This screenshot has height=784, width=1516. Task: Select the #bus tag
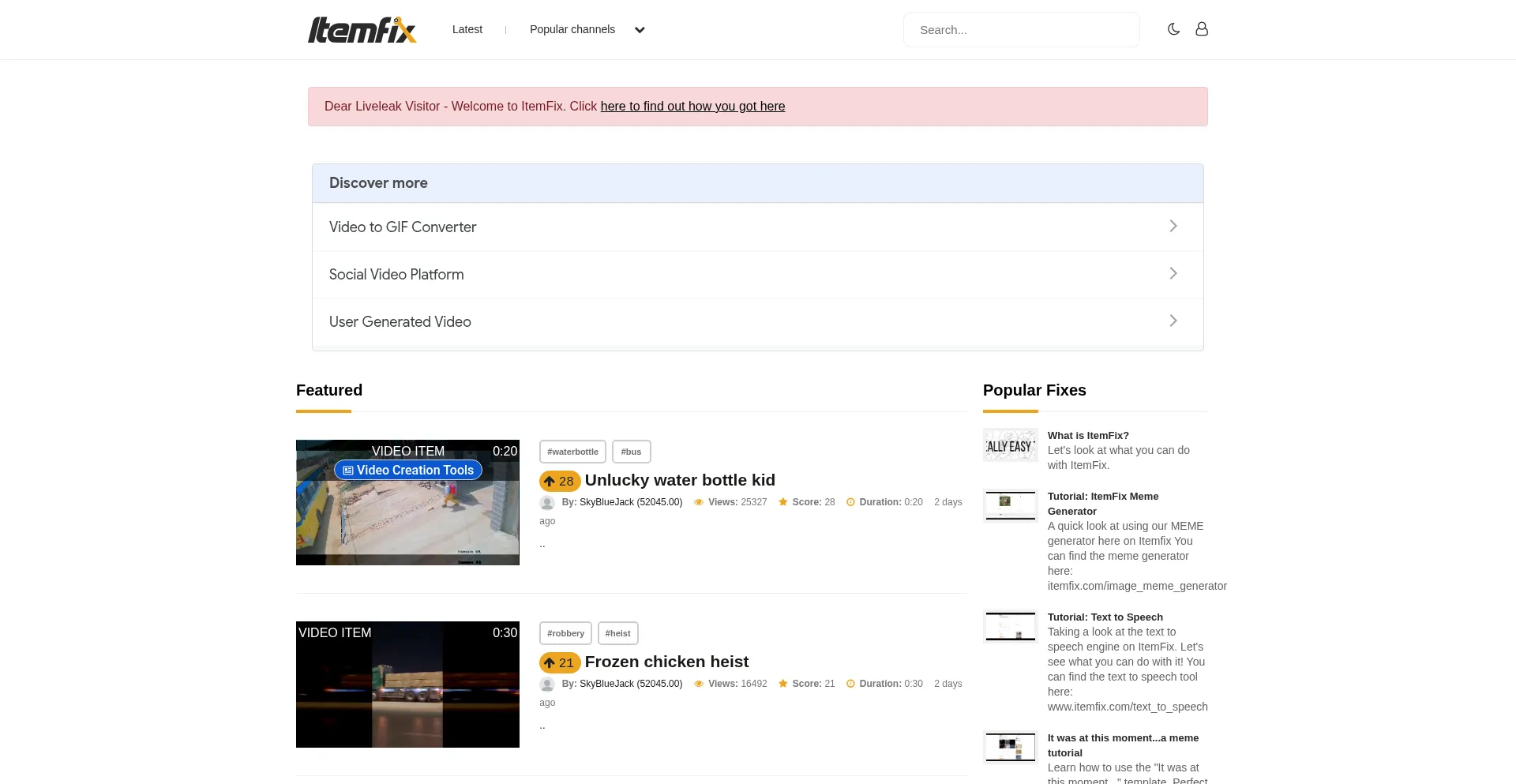click(631, 452)
